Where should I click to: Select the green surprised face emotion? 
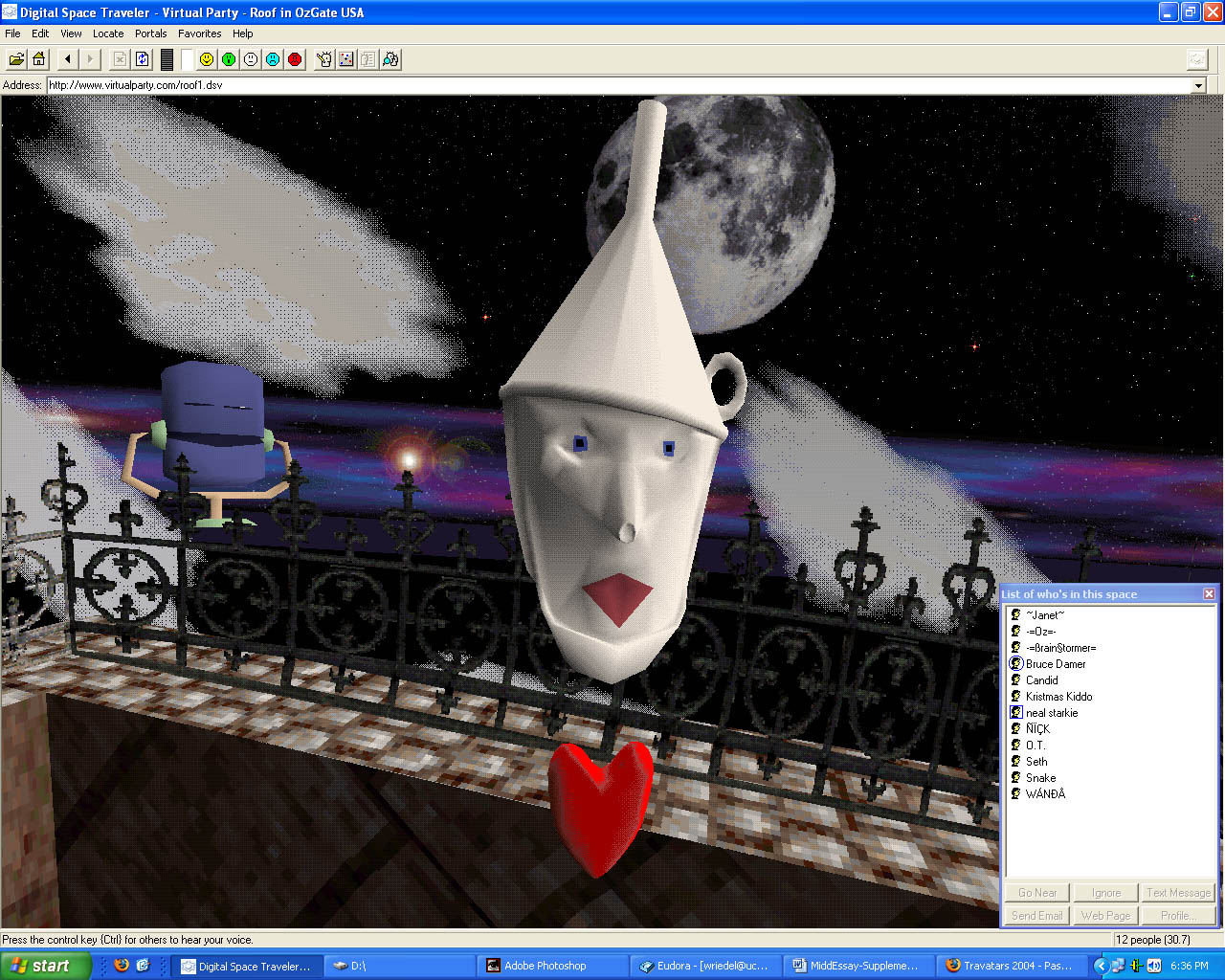(x=229, y=59)
